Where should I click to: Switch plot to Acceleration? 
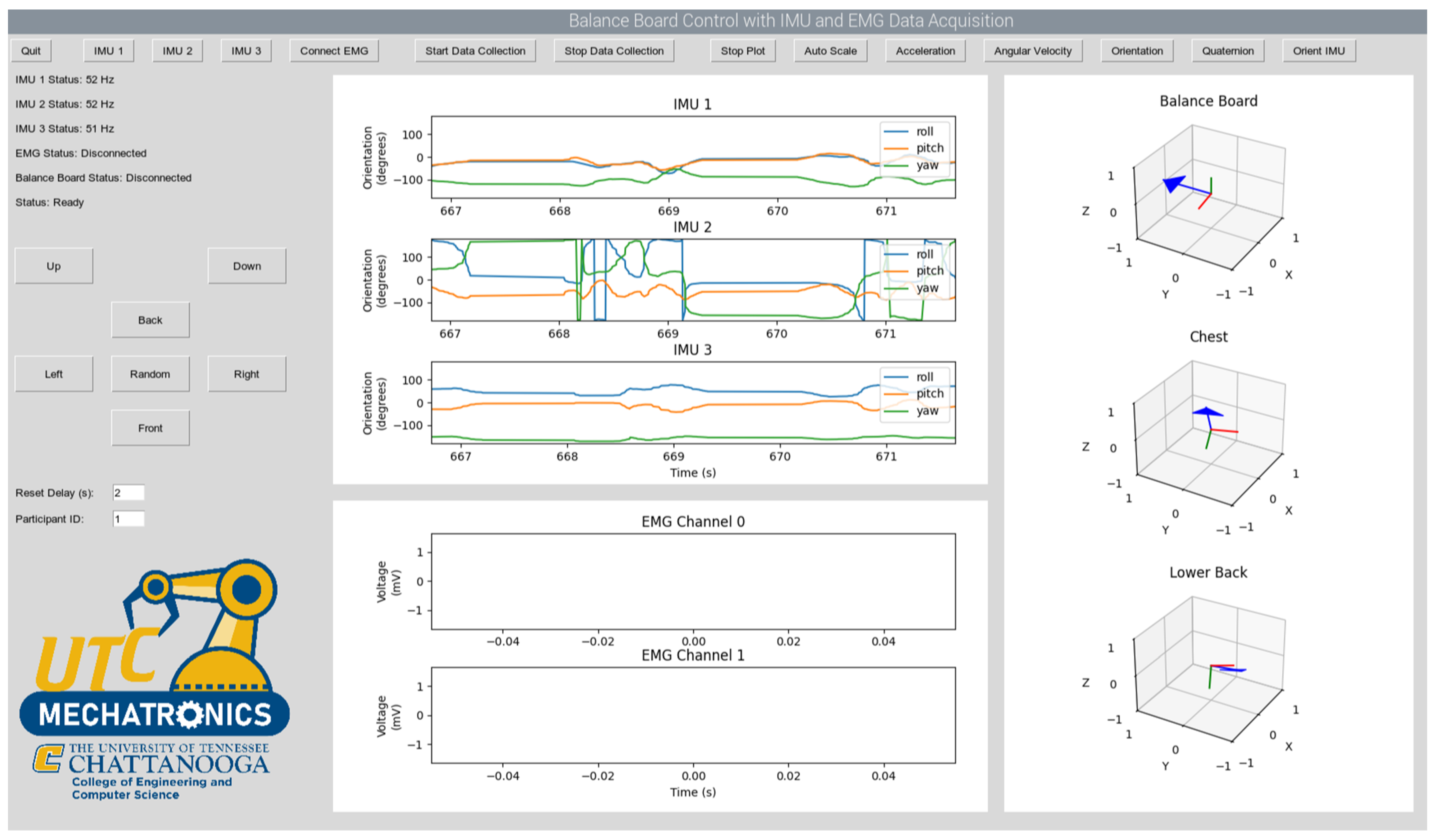[925, 51]
